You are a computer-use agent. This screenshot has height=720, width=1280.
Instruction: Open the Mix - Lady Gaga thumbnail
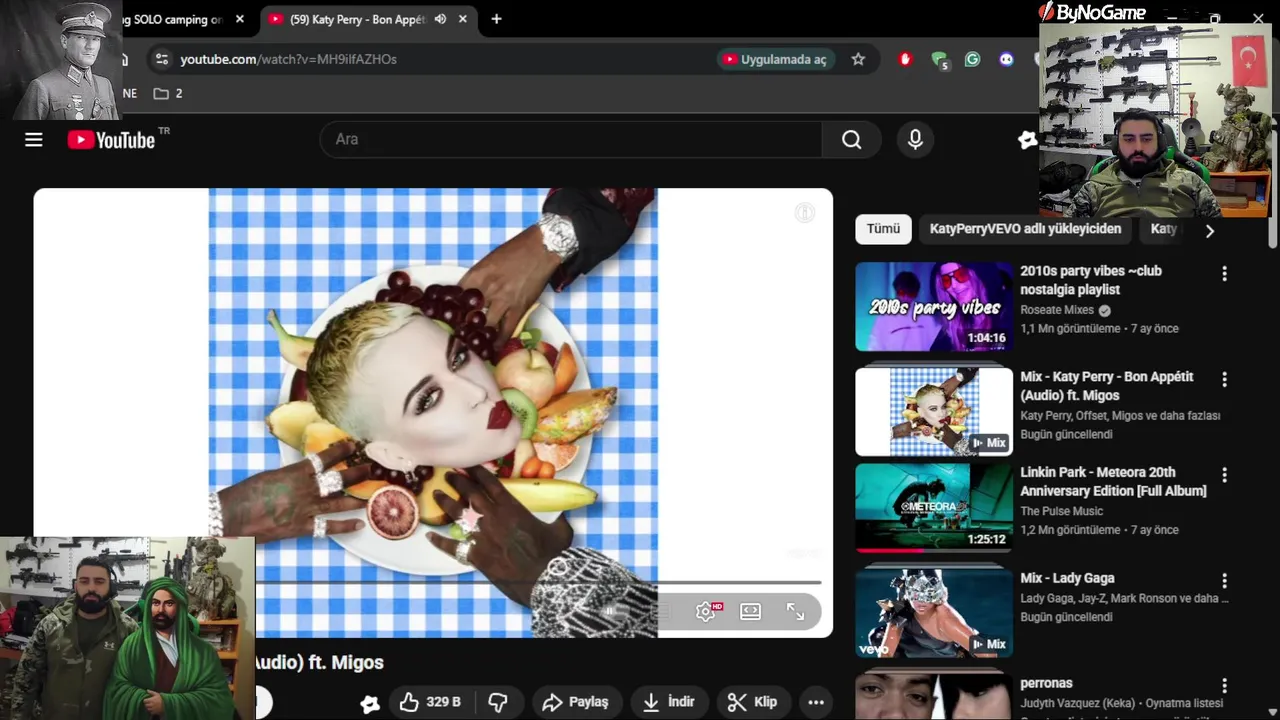click(x=934, y=613)
